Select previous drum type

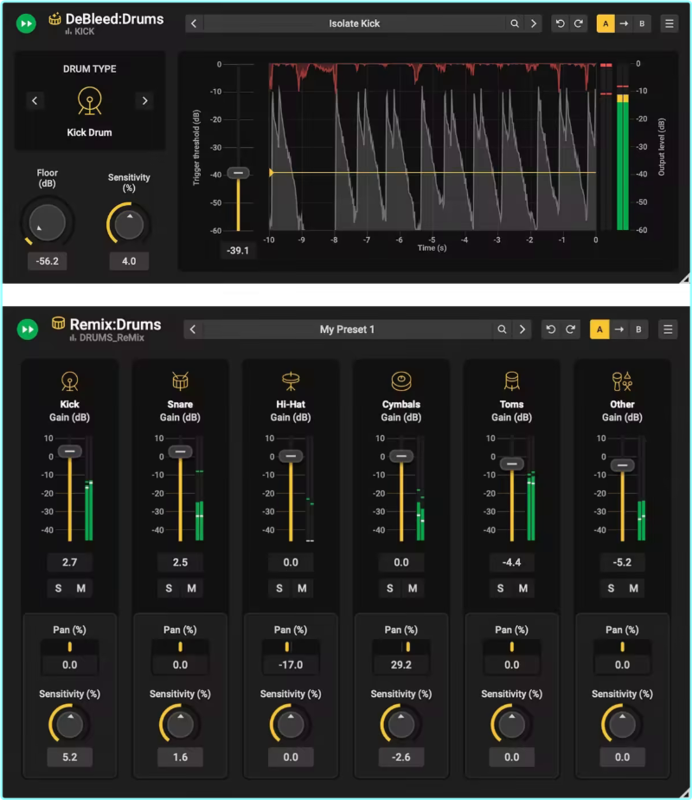[35, 101]
